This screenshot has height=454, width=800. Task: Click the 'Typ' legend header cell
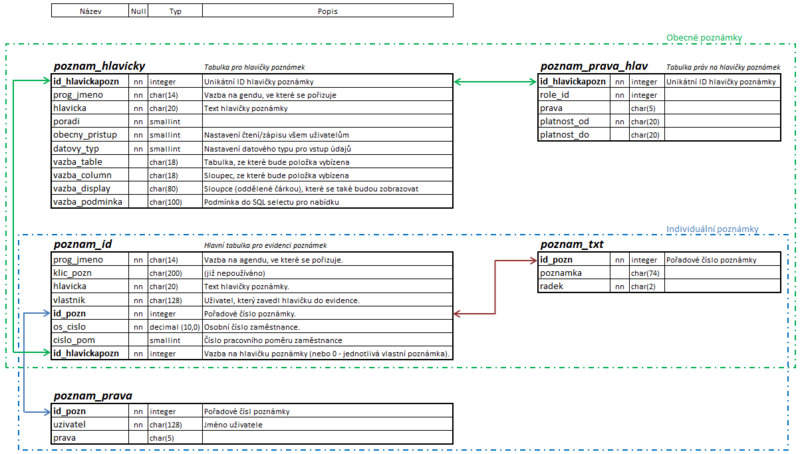click(x=176, y=11)
